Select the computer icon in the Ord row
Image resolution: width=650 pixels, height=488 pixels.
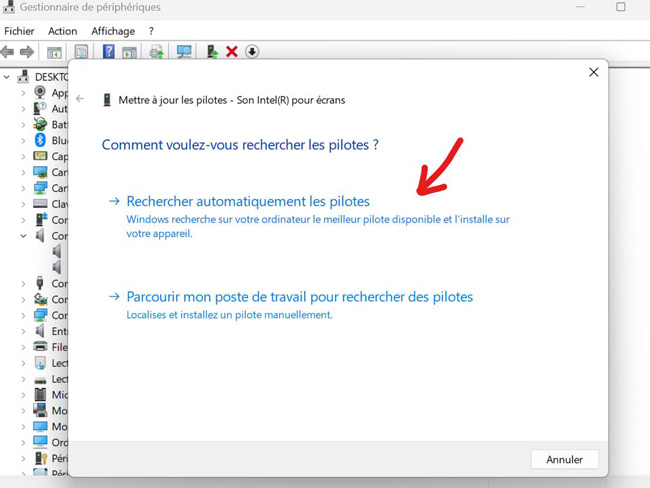40,442
